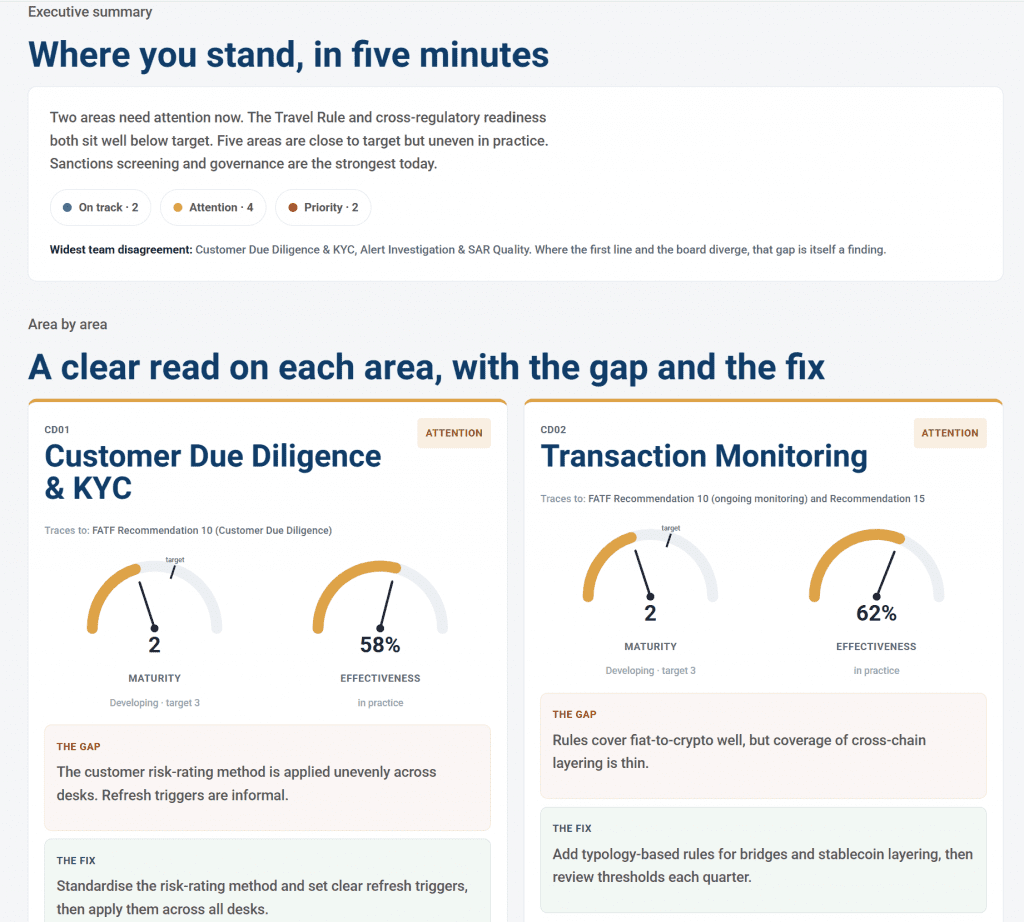Click MATURITY label in Customer Due Diligence card
Image resolution: width=1024 pixels, height=922 pixels.
155,678
